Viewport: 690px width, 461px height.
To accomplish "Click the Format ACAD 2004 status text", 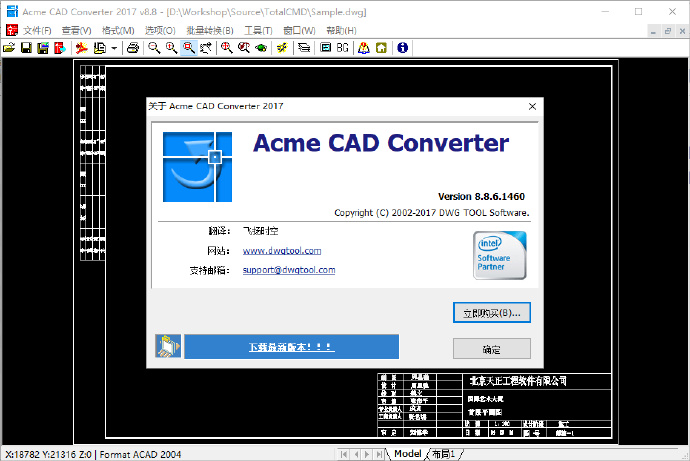I will coord(140,454).
